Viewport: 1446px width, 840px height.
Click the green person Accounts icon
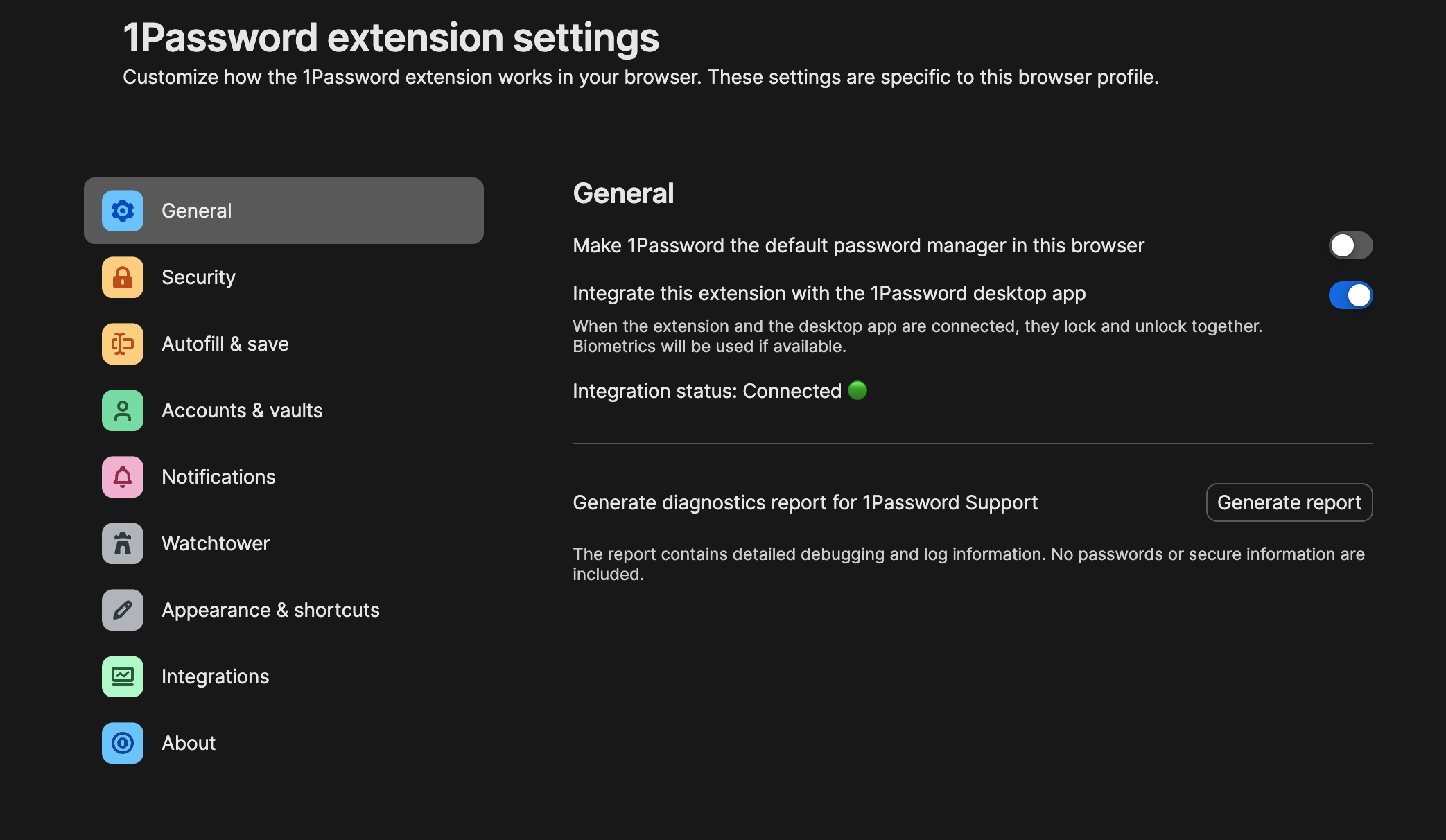click(123, 410)
